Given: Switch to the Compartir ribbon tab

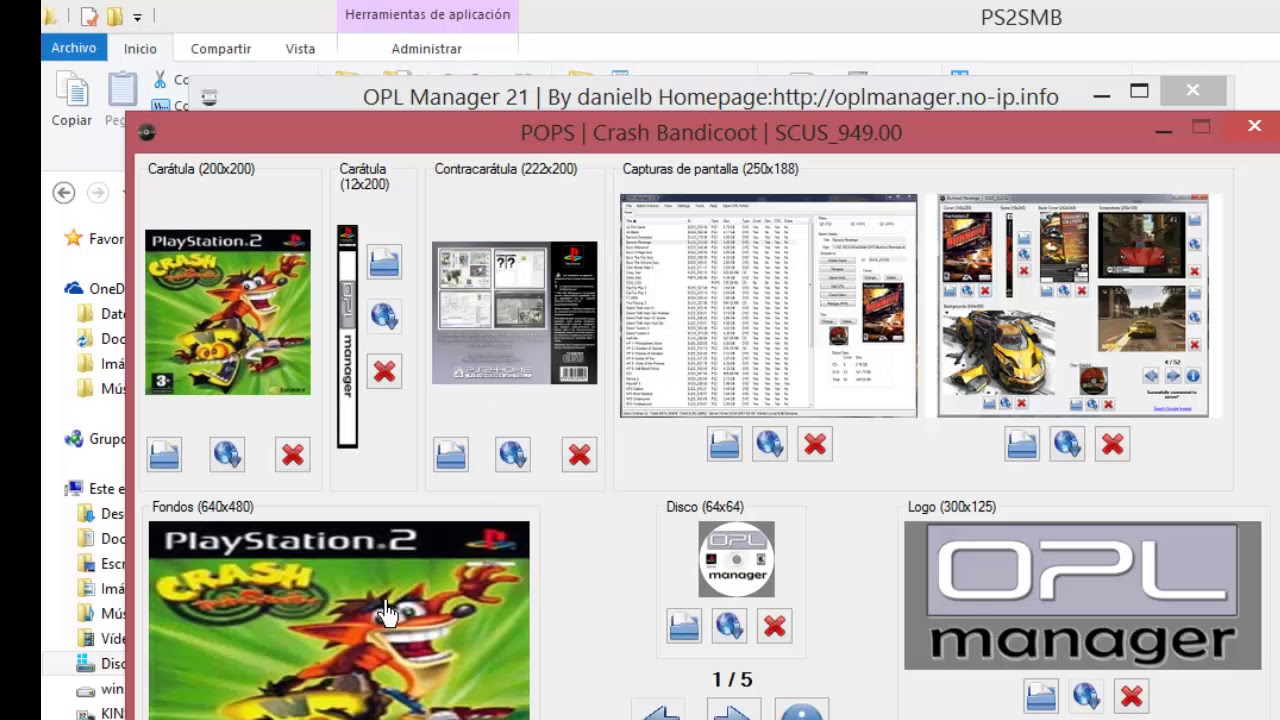Looking at the screenshot, I should (221, 48).
